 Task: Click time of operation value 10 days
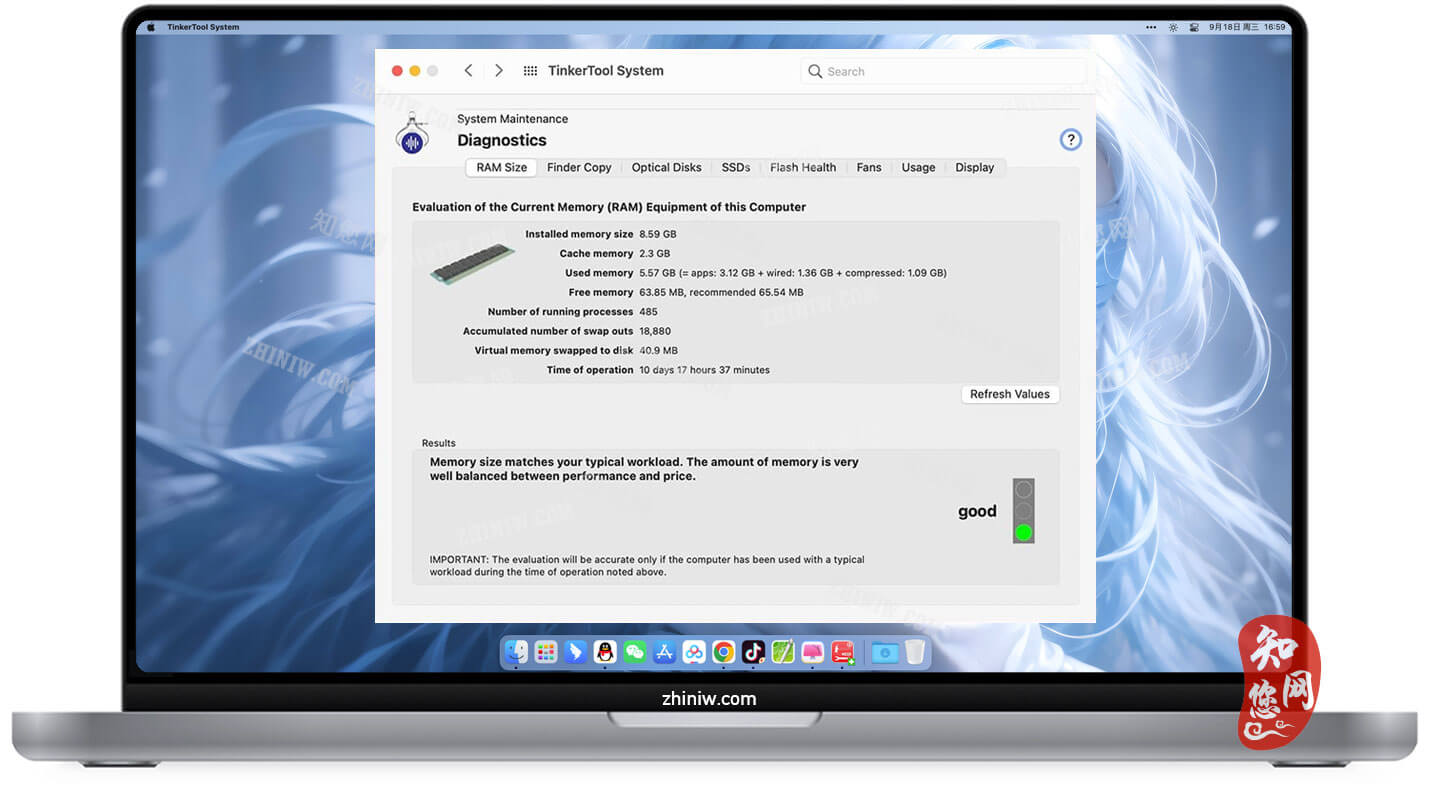[x=705, y=370]
